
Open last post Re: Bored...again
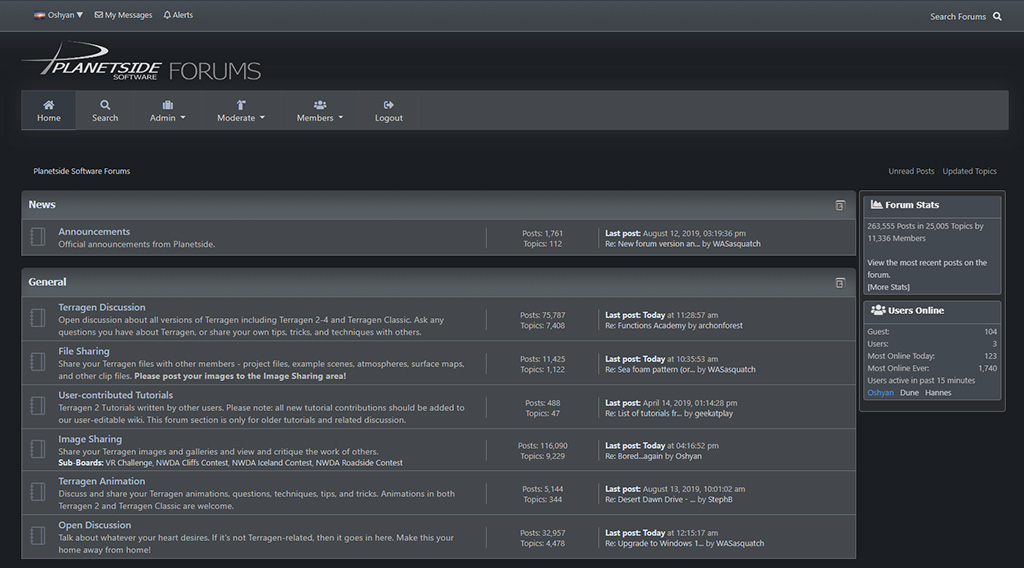(x=633, y=456)
